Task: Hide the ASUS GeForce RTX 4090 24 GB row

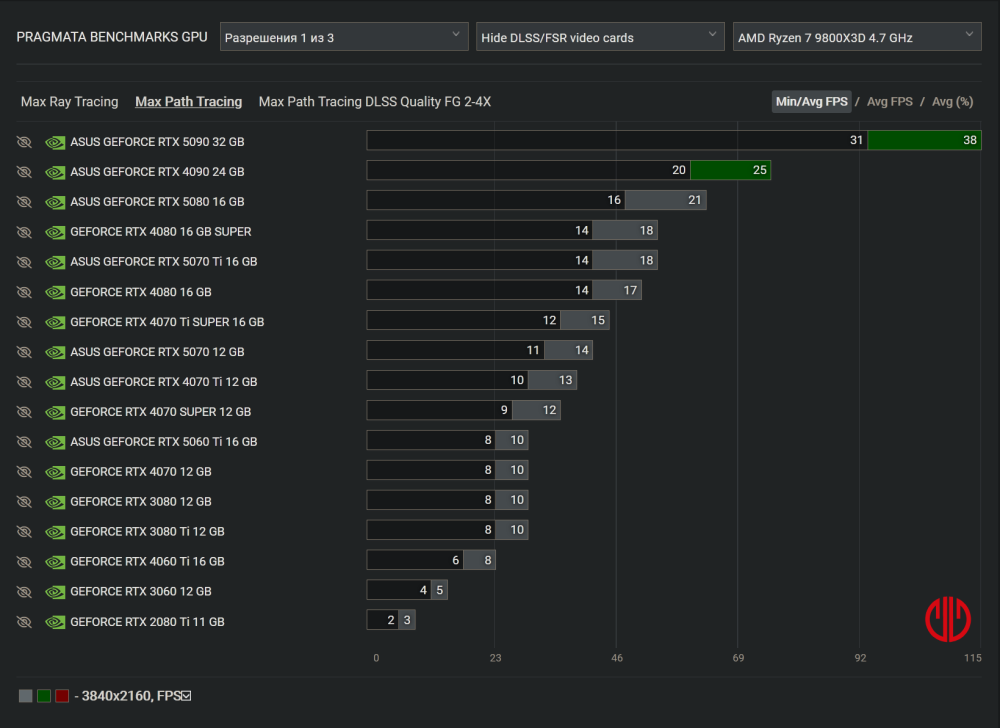Action: [x=24, y=172]
